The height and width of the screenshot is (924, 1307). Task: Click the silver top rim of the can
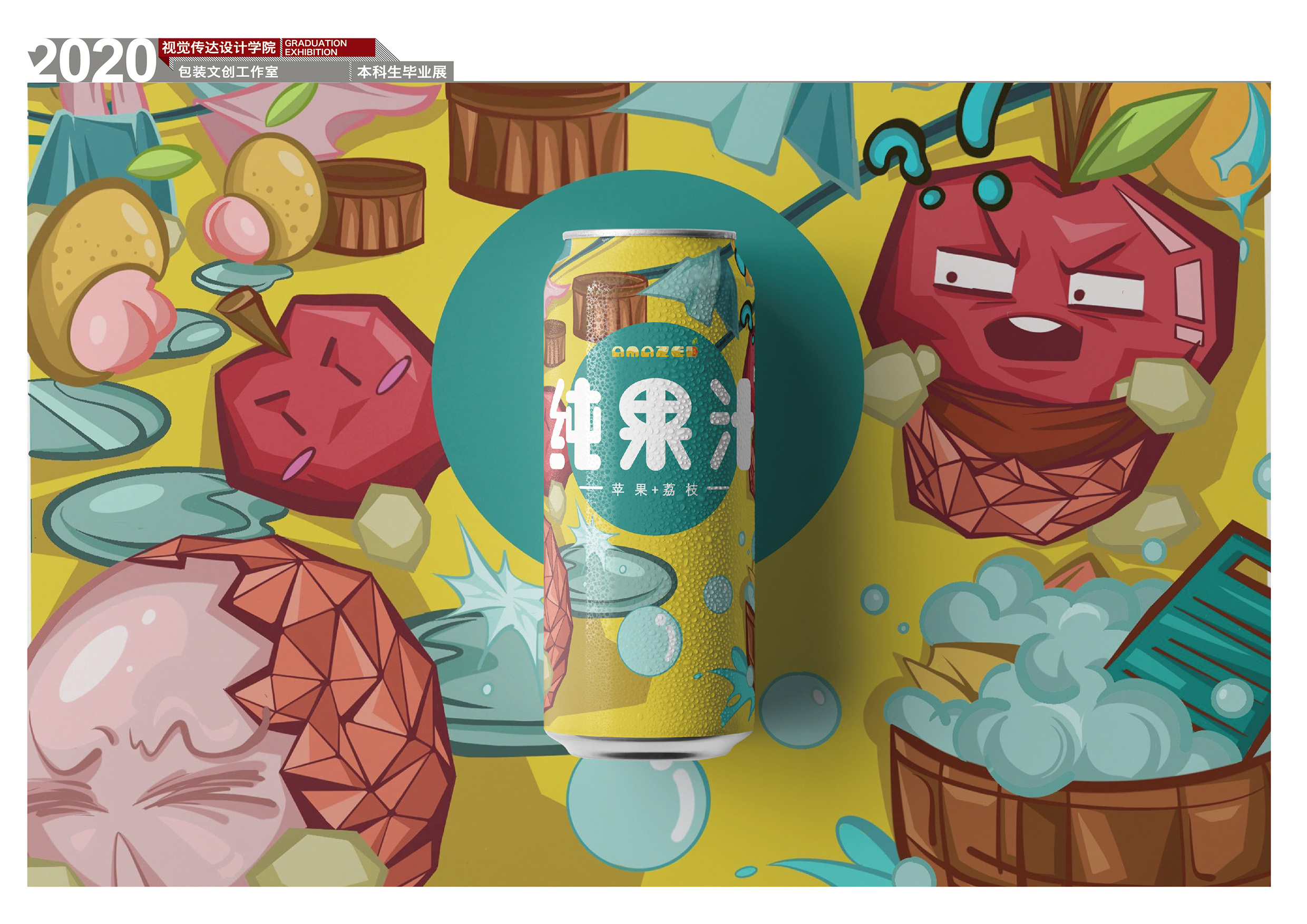click(649, 235)
